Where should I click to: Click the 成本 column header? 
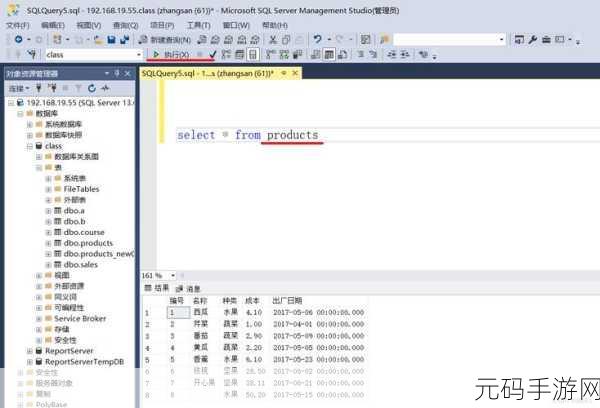pyautogui.click(x=253, y=300)
